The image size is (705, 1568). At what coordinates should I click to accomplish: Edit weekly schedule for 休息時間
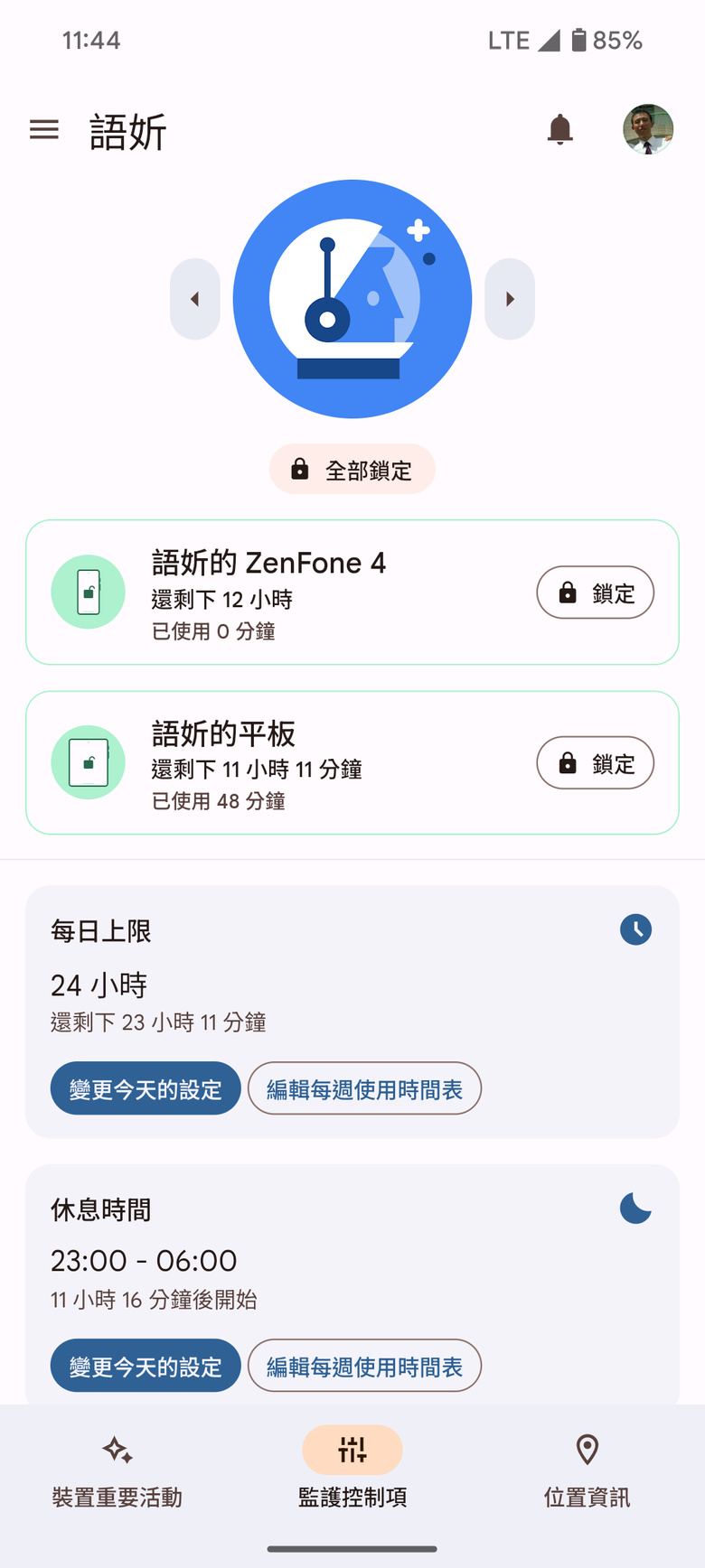(364, 1366)
